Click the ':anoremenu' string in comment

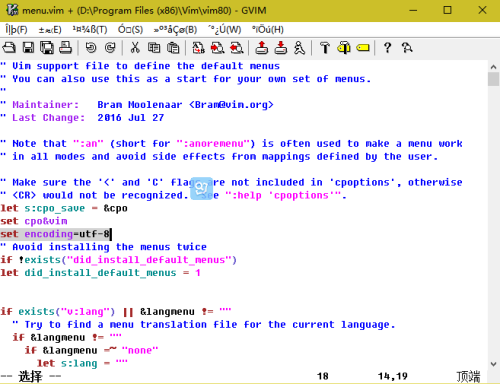(213, 144)
